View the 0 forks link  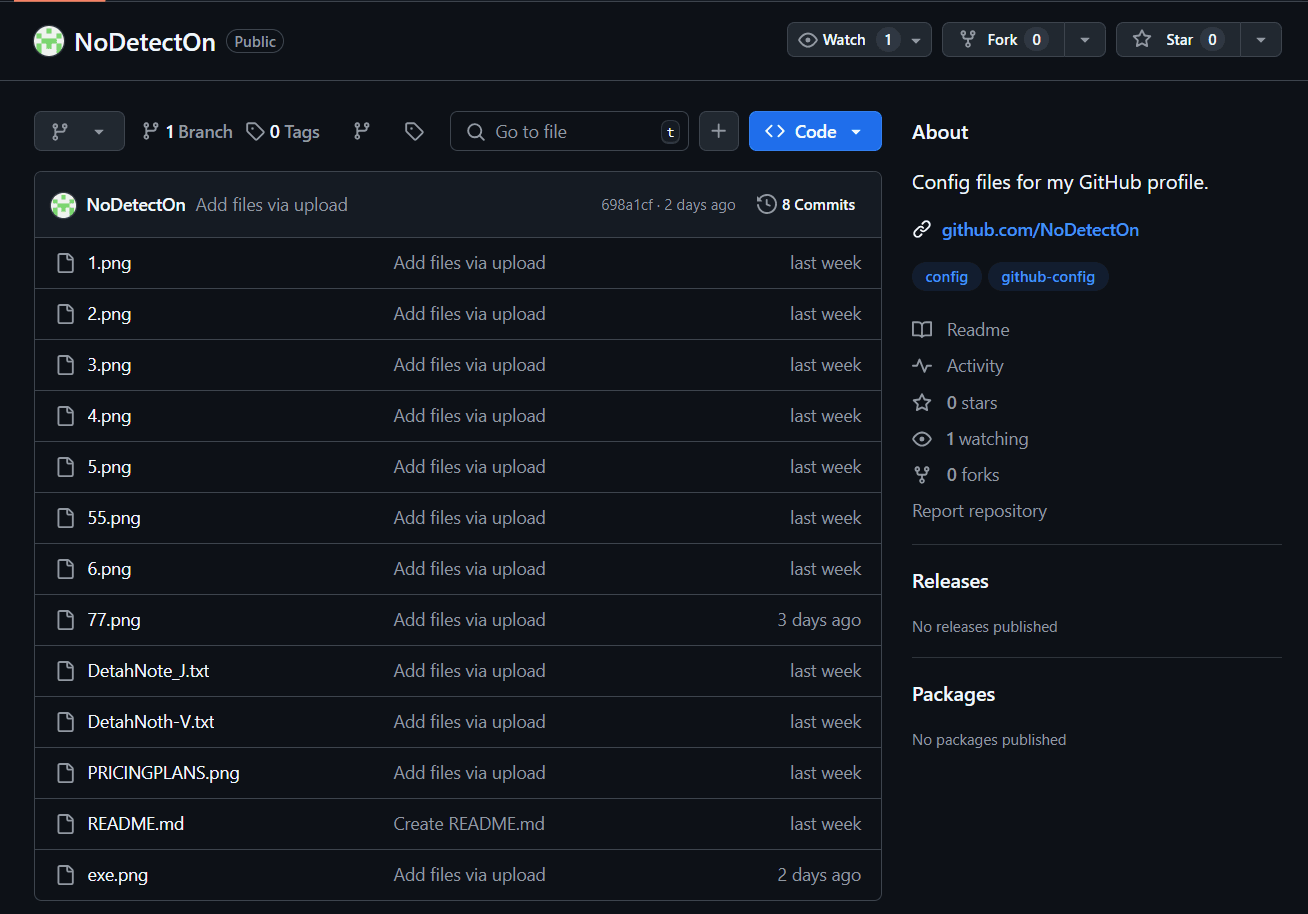973,475
